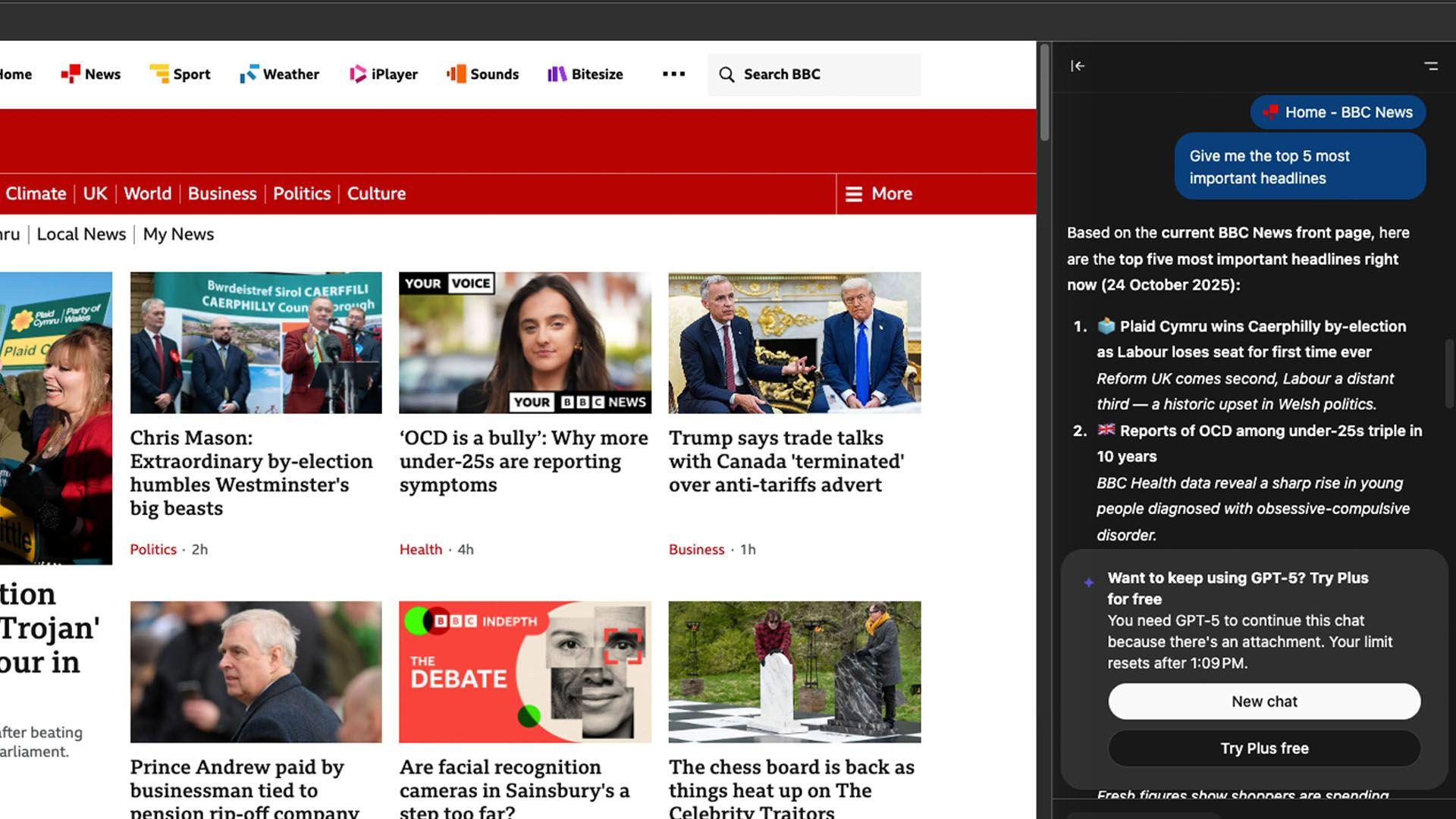Open the Trump Canada trade talks headline
Screen dimensions: 1456x819
pos(786,461)
